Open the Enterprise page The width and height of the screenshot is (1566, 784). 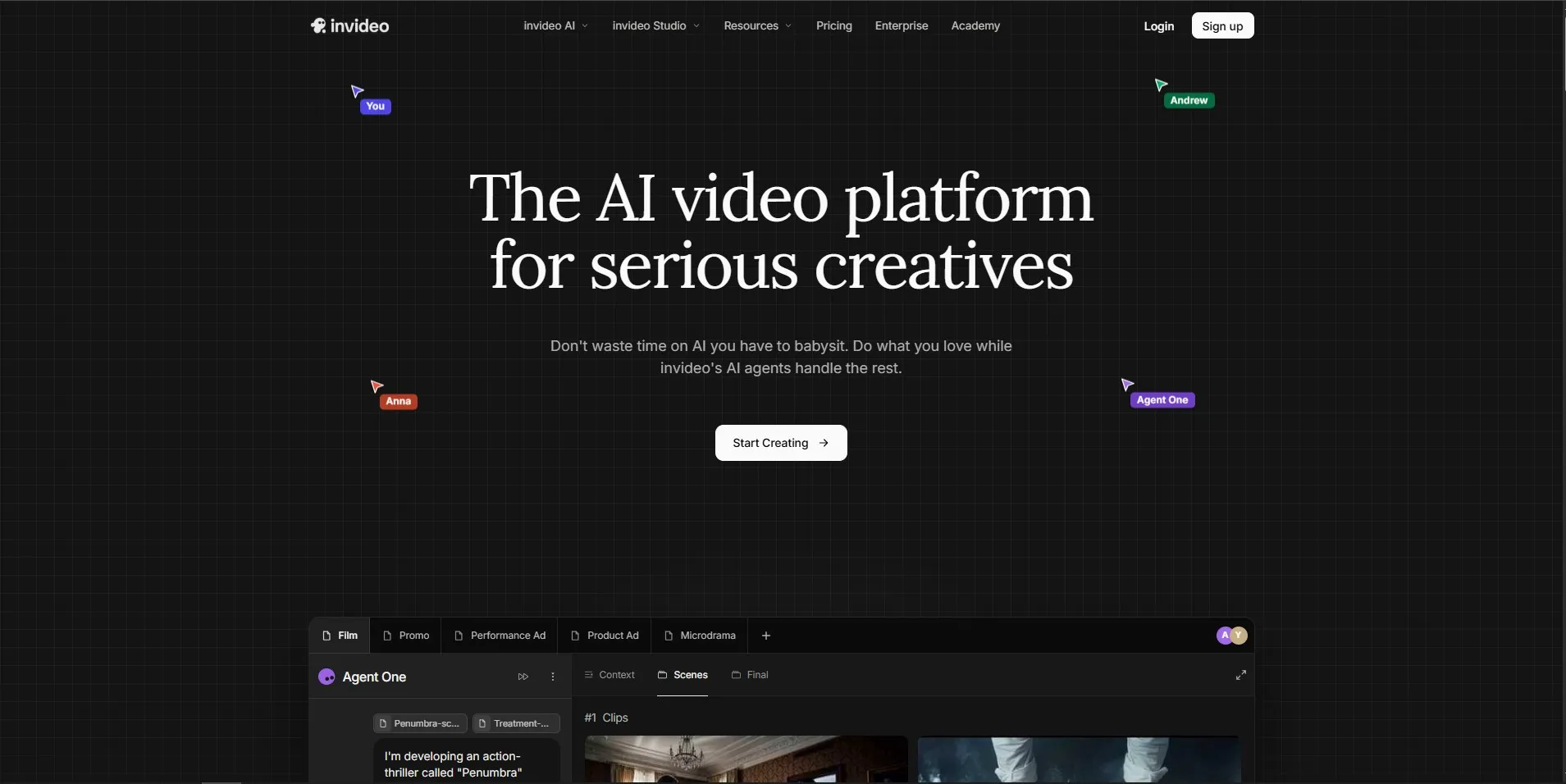click(902, 25)
